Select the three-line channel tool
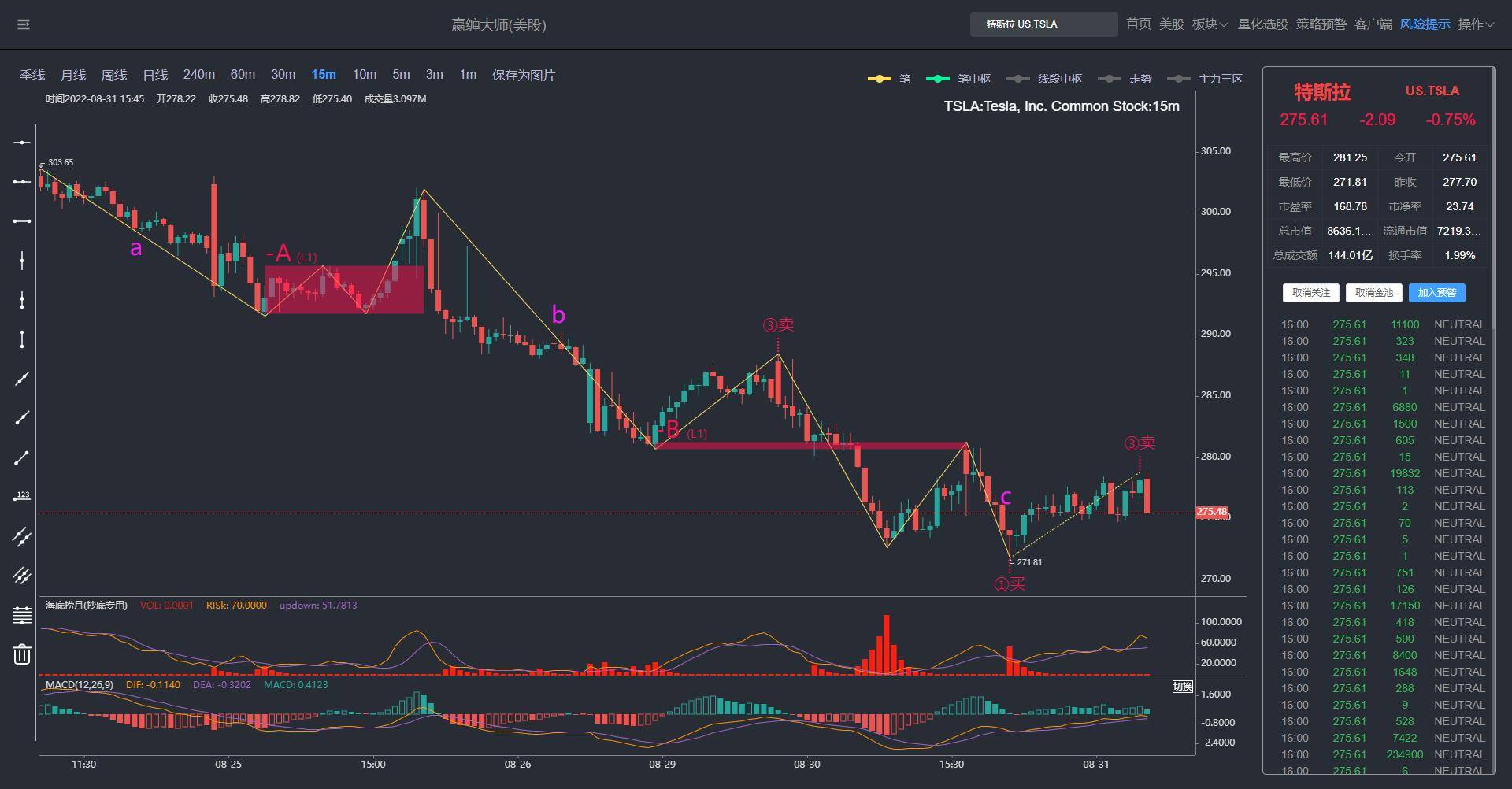The image size is (1512, 789). (22, 576)
